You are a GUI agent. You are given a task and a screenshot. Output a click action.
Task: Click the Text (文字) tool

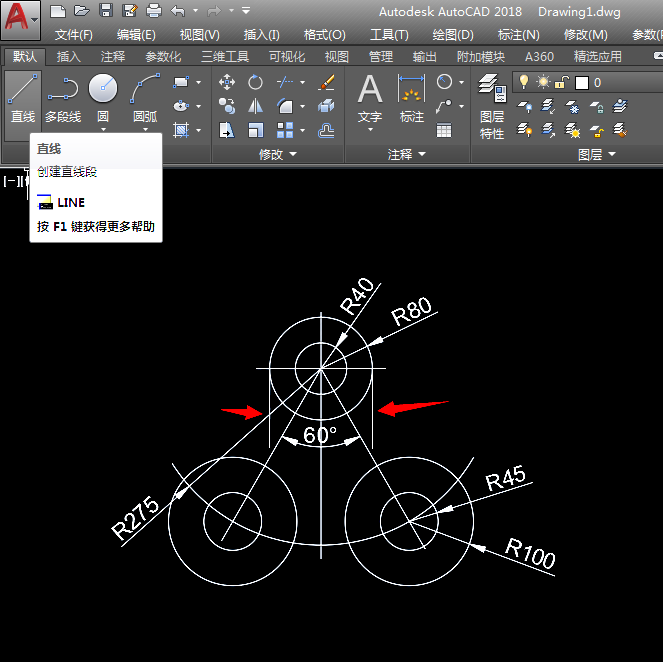coord(370,97)
